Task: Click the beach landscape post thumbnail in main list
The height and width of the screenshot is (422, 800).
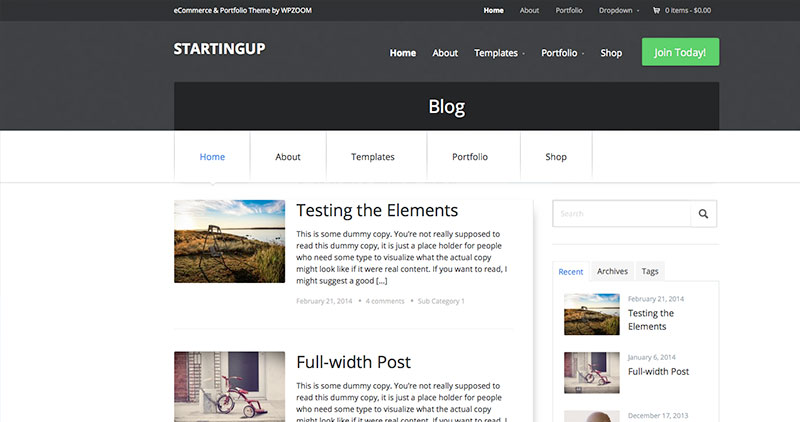Action: coord(230,241)
